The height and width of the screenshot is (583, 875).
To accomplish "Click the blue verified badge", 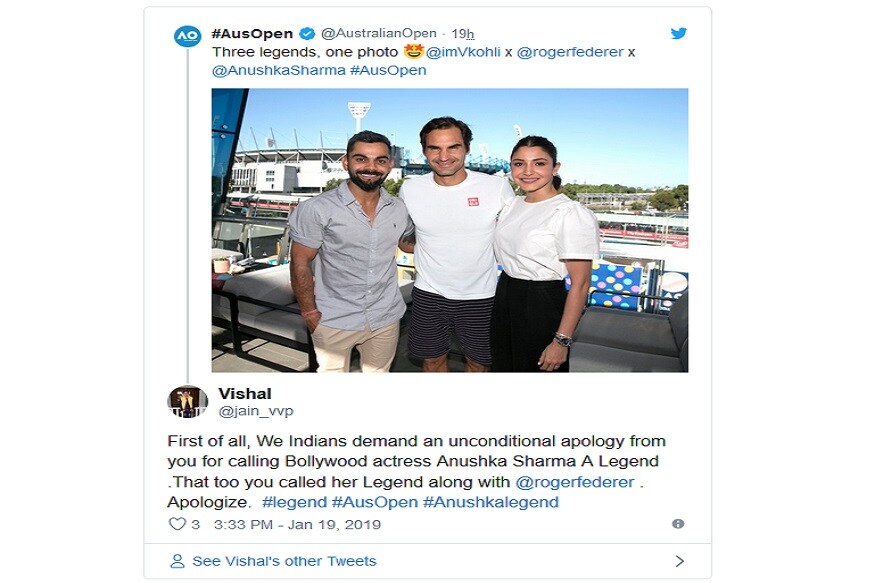I will click(307, 33).
